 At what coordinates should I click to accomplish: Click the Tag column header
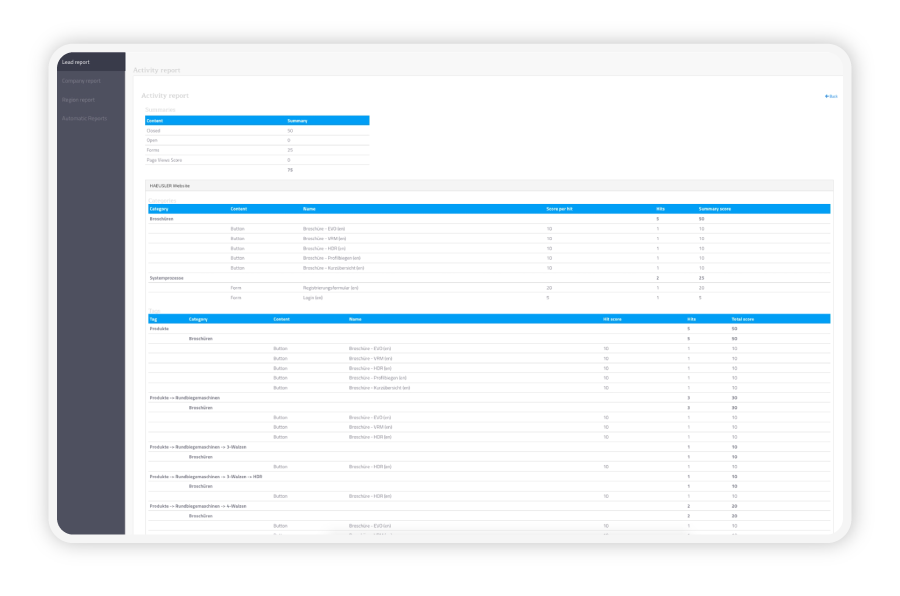tap(153, 318)
